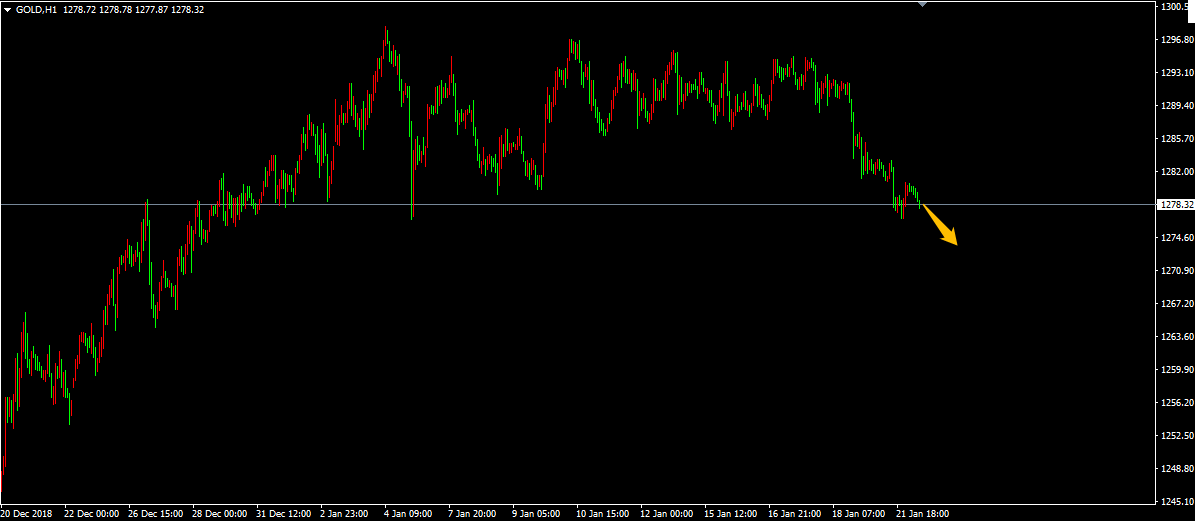
Task: Click the high price value 1278.78
Action: click(115, 10)
